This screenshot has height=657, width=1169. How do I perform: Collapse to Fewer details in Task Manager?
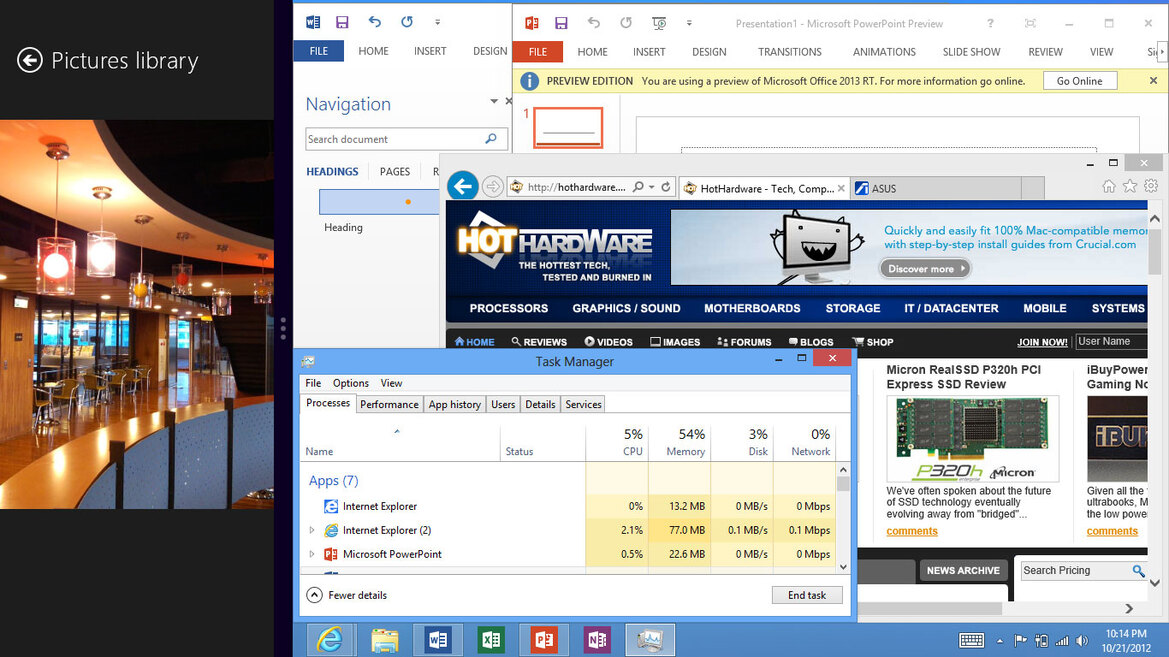pyautogui.click(x=347, y=595)
